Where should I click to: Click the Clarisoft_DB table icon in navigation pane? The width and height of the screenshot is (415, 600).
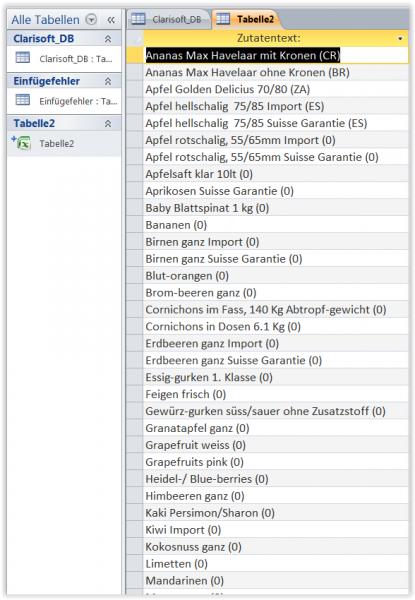pos(23,58)
